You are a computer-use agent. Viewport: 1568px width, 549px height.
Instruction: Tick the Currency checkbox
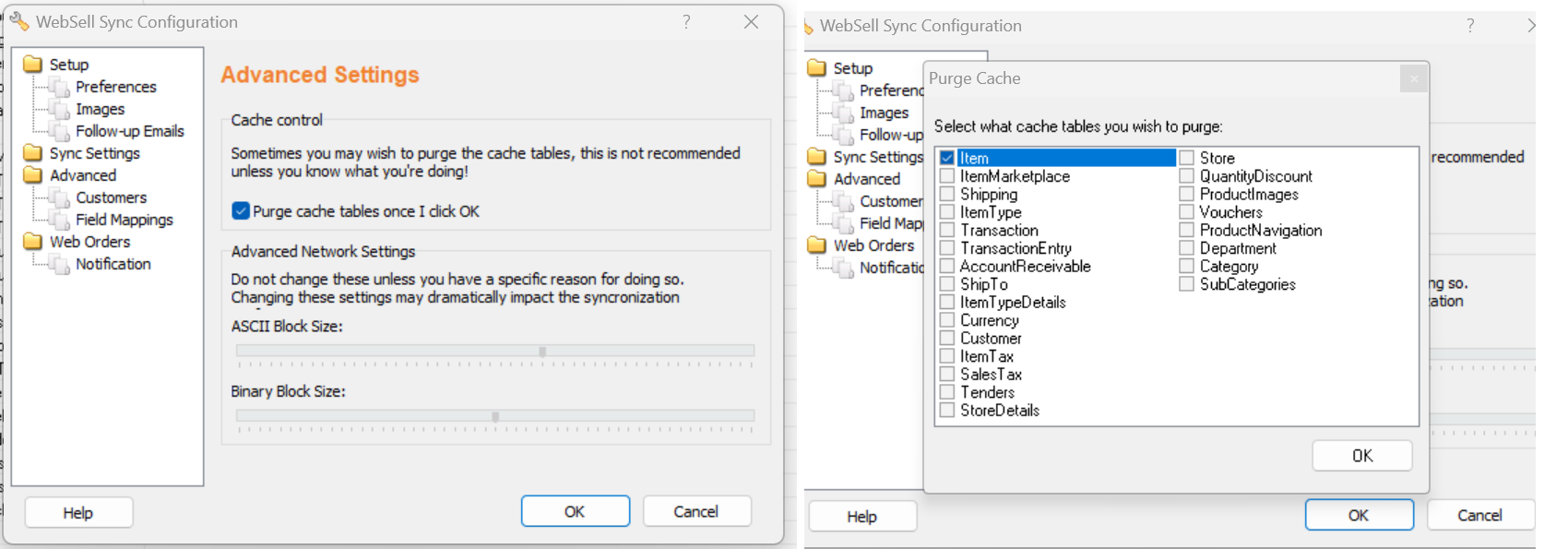(947, 320)
